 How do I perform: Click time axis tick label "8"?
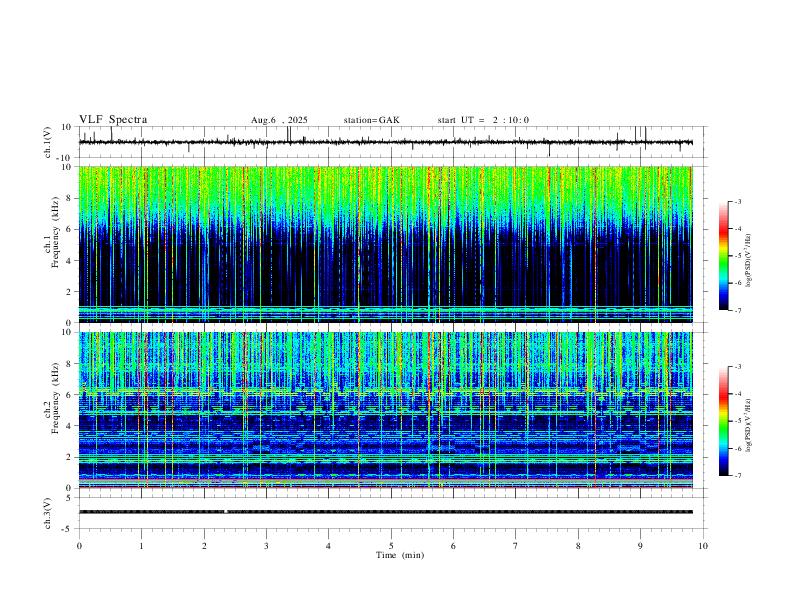578,546
